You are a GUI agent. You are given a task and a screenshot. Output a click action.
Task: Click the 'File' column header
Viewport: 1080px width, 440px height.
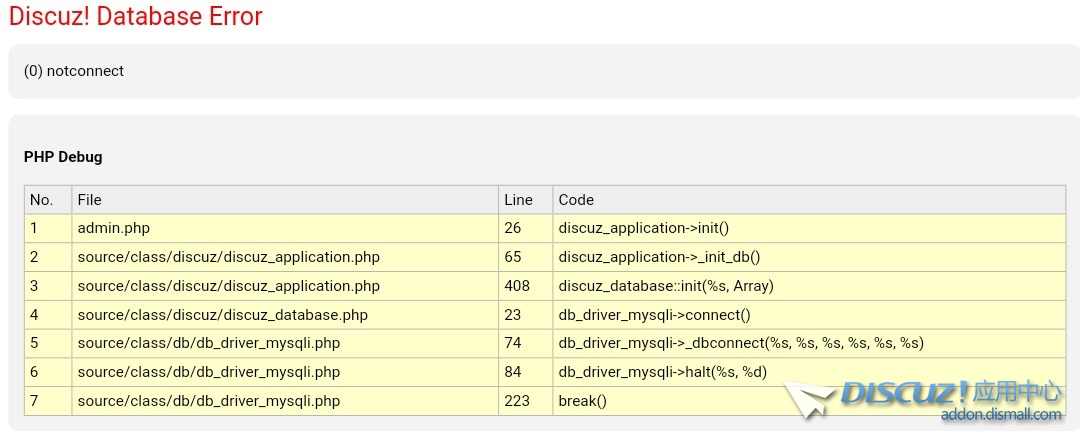click(90, 200)
